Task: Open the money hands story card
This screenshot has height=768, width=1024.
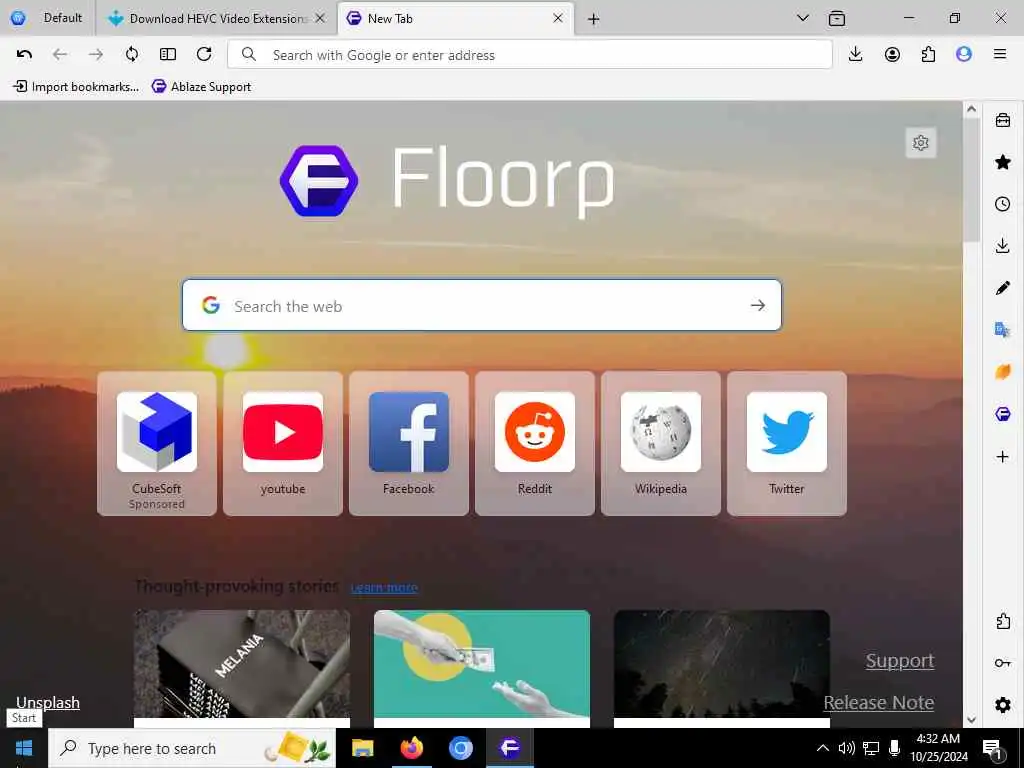Action: [x=482, y=668]
